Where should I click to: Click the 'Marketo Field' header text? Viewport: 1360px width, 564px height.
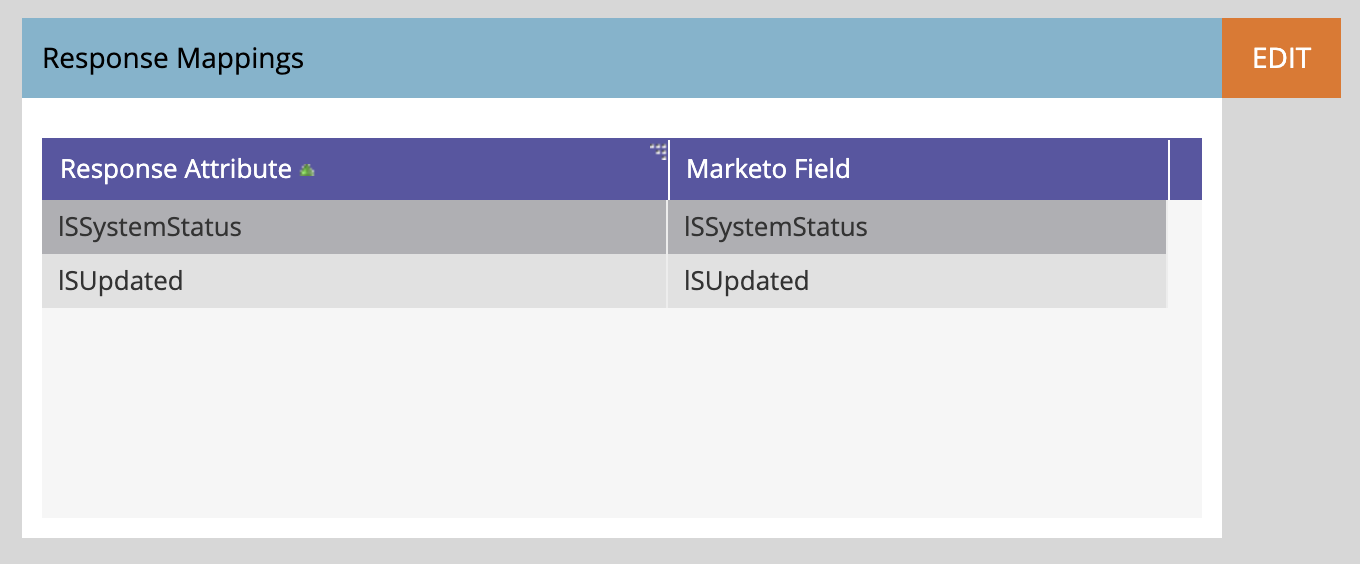768,169
